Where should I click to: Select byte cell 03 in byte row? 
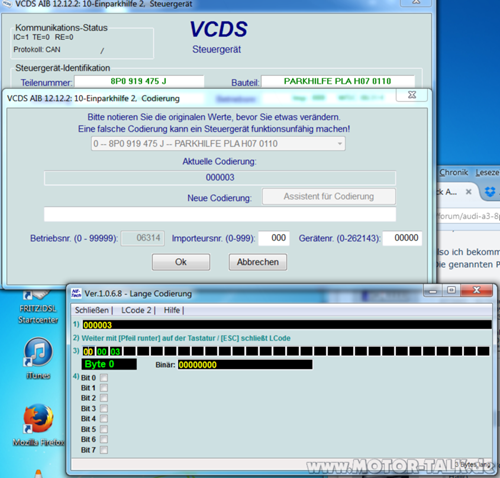pos(115,351)
